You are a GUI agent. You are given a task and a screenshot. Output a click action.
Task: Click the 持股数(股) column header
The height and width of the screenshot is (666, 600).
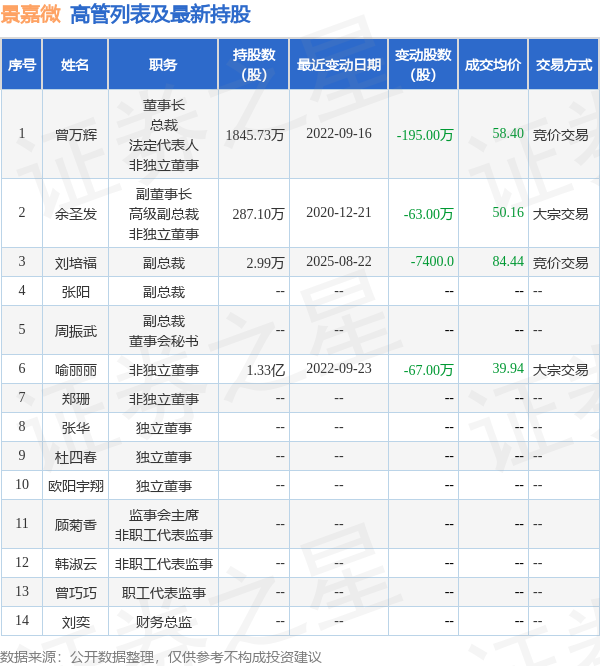(254, 65)
